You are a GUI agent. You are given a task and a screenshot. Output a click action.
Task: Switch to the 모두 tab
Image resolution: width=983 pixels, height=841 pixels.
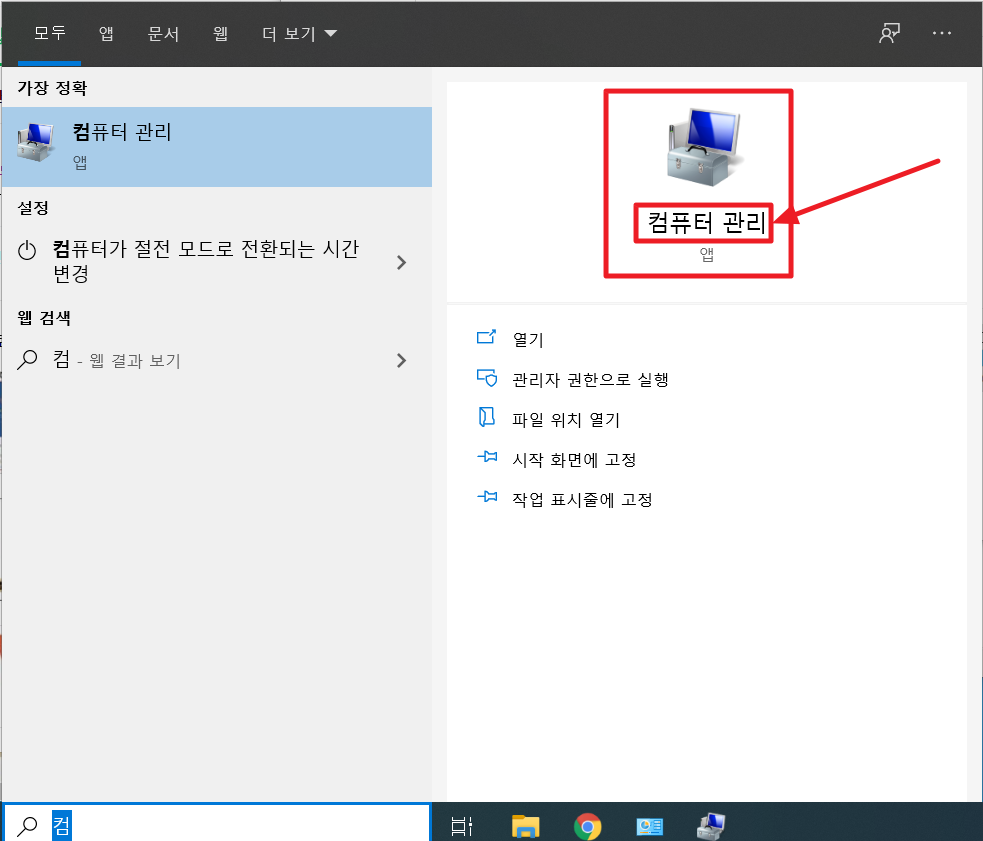pyautogui.click(x=50, y=33)
